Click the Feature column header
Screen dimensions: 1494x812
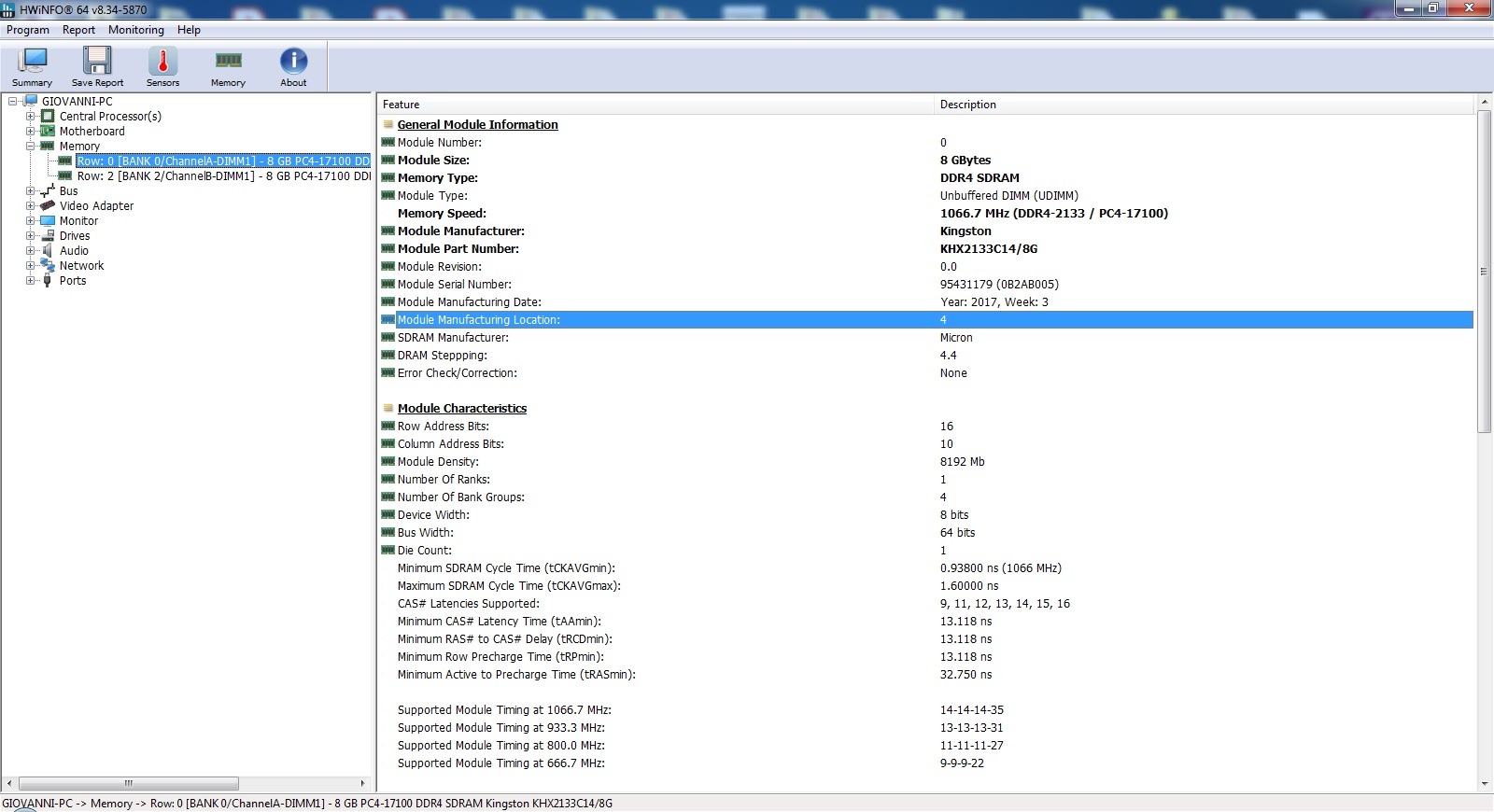(655, 105)
